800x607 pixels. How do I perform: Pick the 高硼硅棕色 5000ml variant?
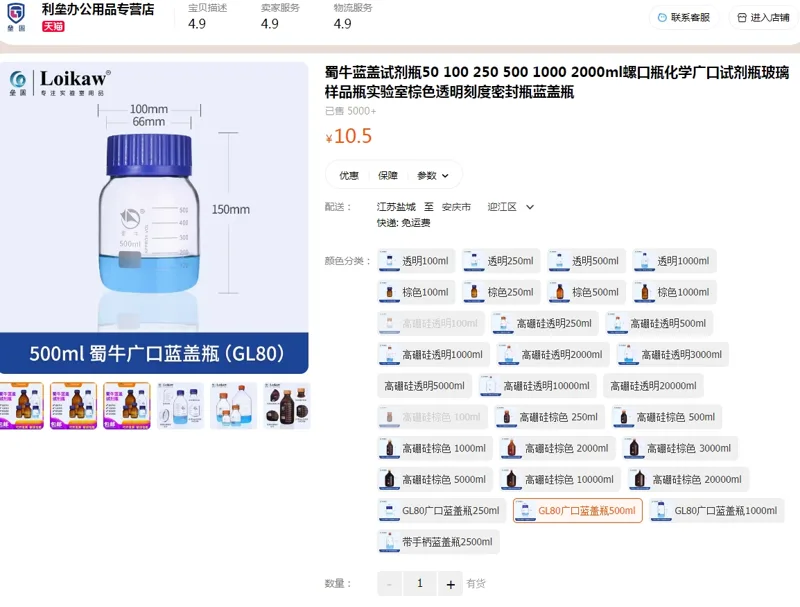point(435,479)
